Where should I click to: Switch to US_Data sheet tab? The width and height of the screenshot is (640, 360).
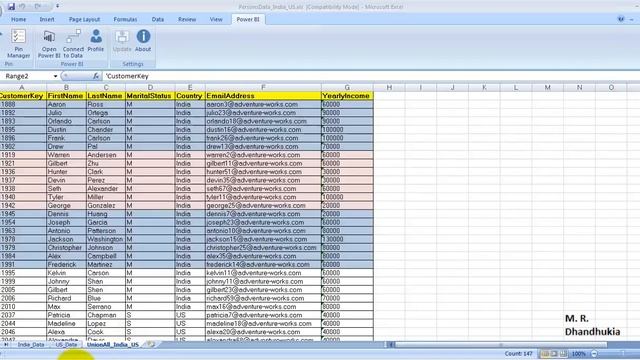(x=66, y=345)
